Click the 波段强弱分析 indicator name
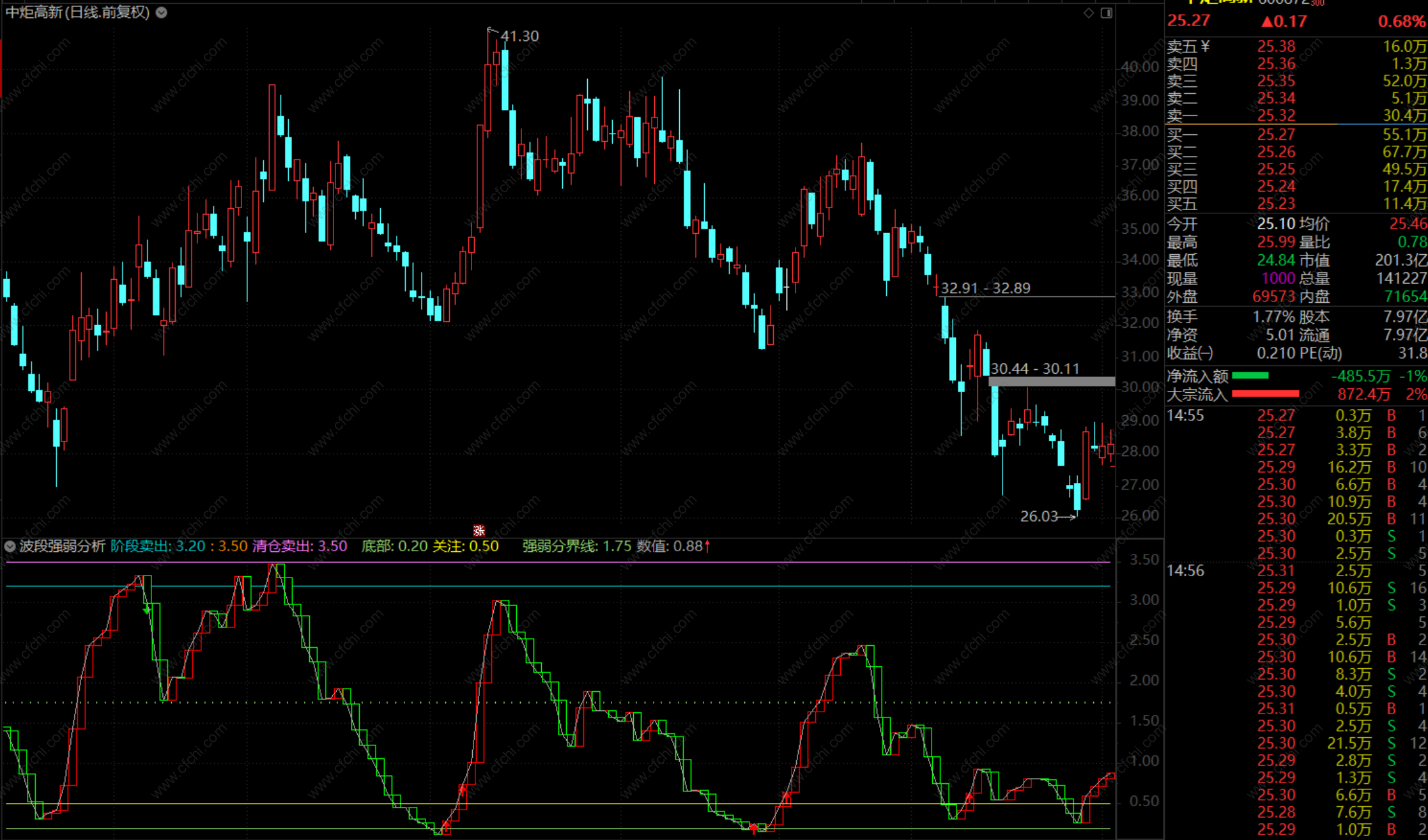 (x=62, y=546)
